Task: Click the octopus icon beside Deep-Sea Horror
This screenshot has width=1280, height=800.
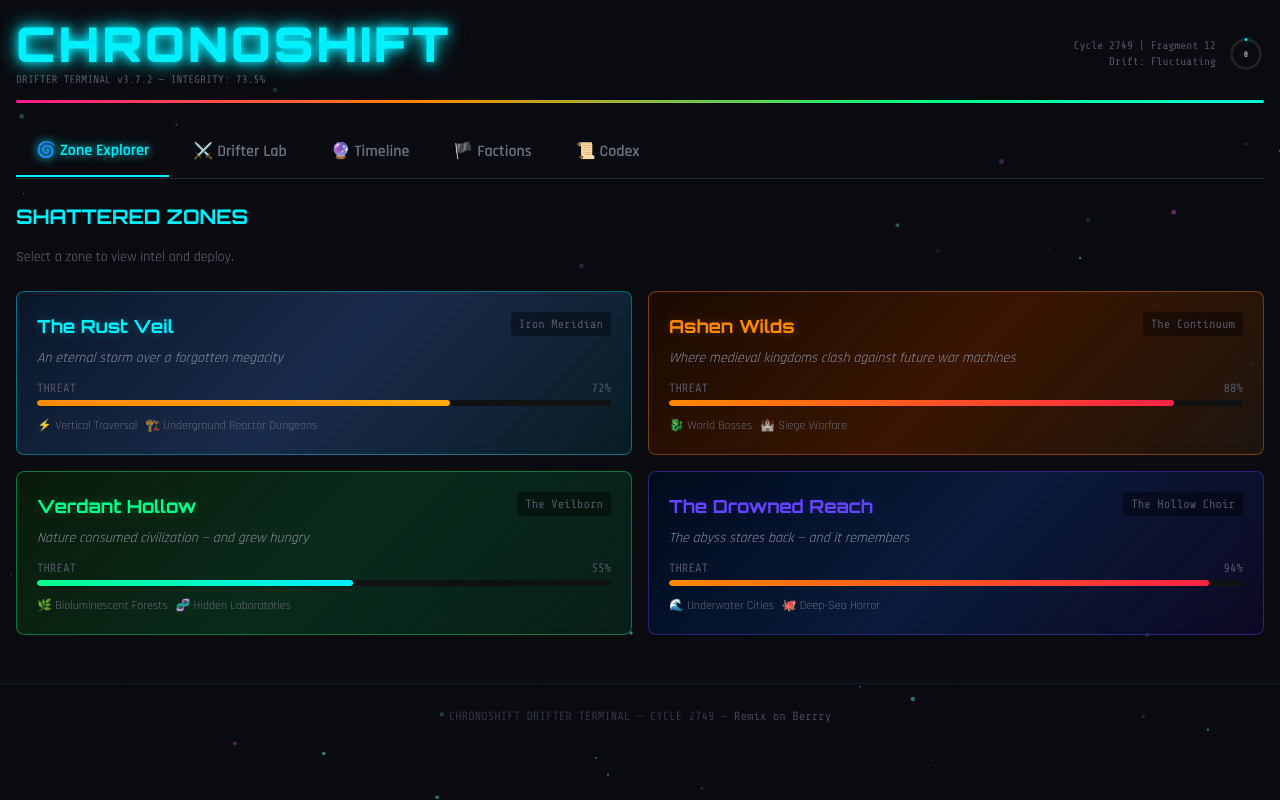Action: tap(789, 605)
